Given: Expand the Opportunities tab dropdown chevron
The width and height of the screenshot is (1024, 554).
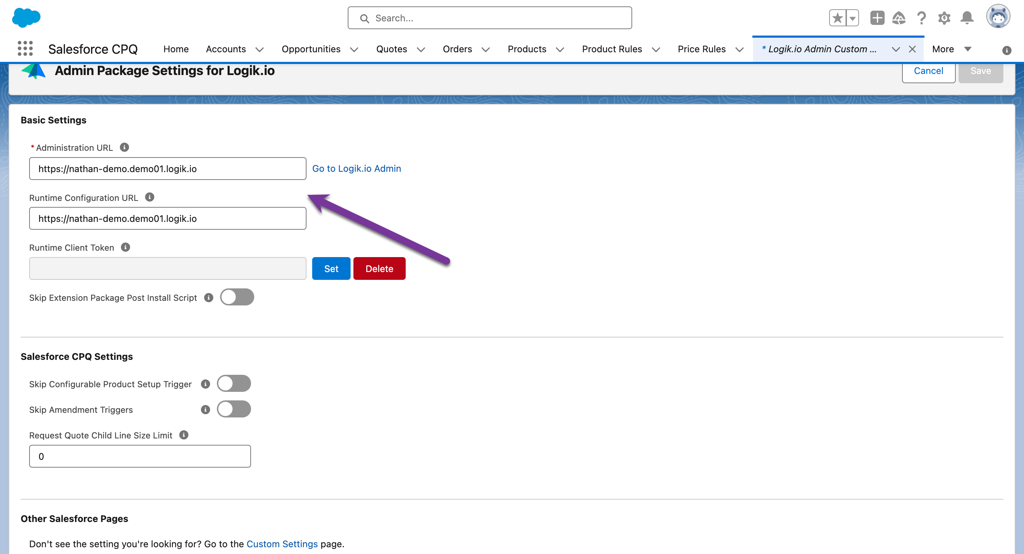Looking at the screenshot, I should (354, 50).
